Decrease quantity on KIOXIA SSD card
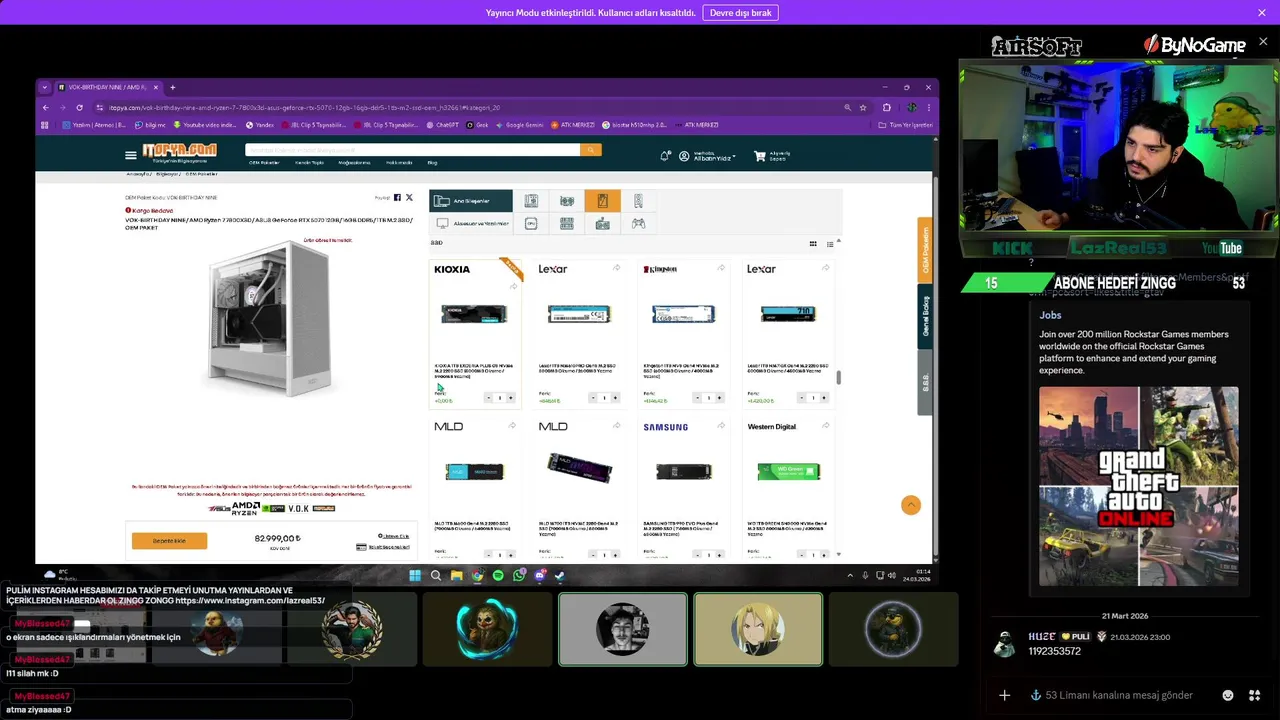The height and width of the screenshot is (720, 1280). [x=489, y=398]
